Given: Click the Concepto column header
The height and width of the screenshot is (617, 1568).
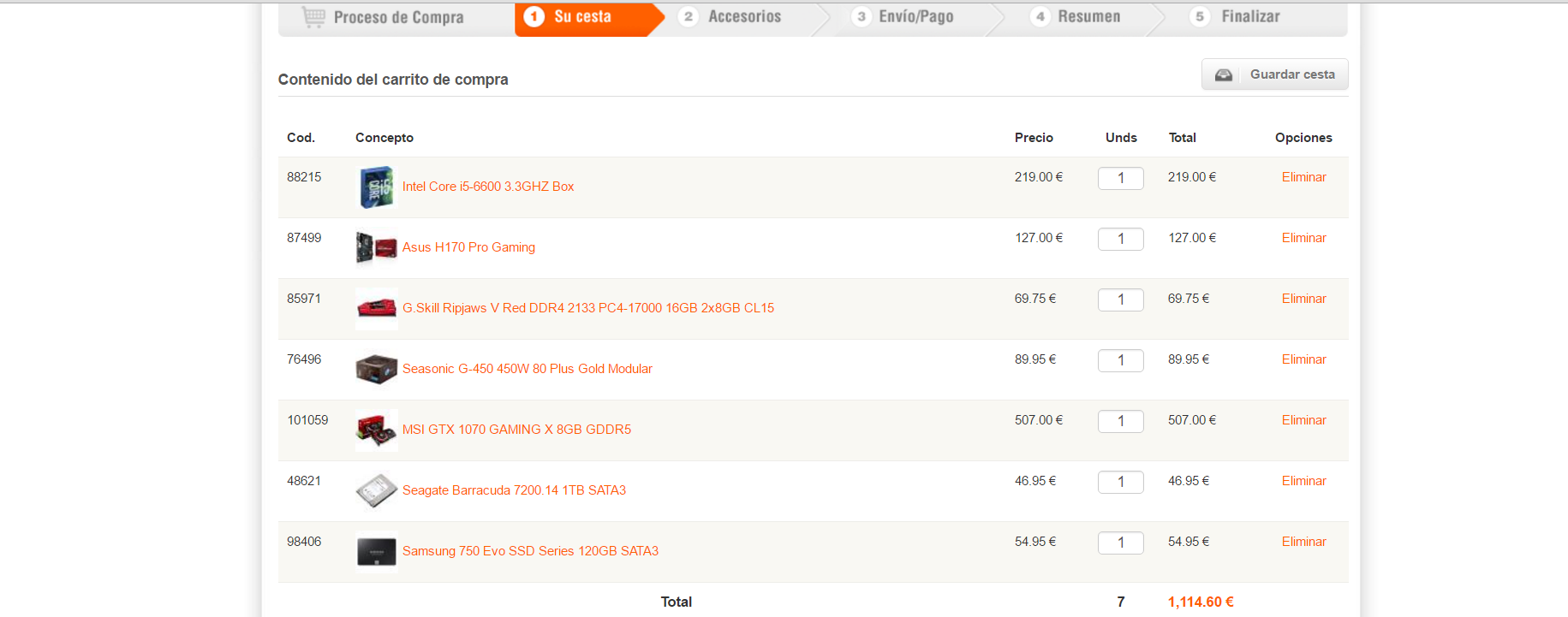Looking at the screenshot, I should tap(385, 138).
